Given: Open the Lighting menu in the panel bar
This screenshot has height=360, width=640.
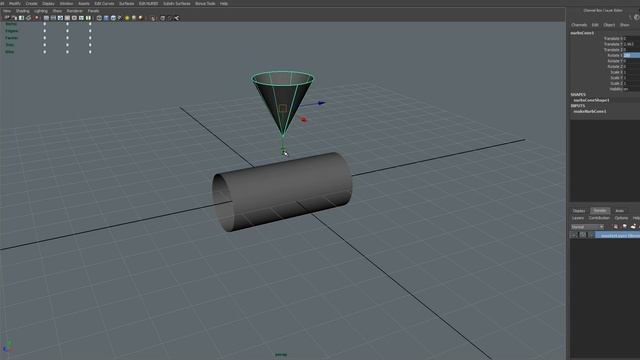Looking at the screenshot, I should click(41, 11).
